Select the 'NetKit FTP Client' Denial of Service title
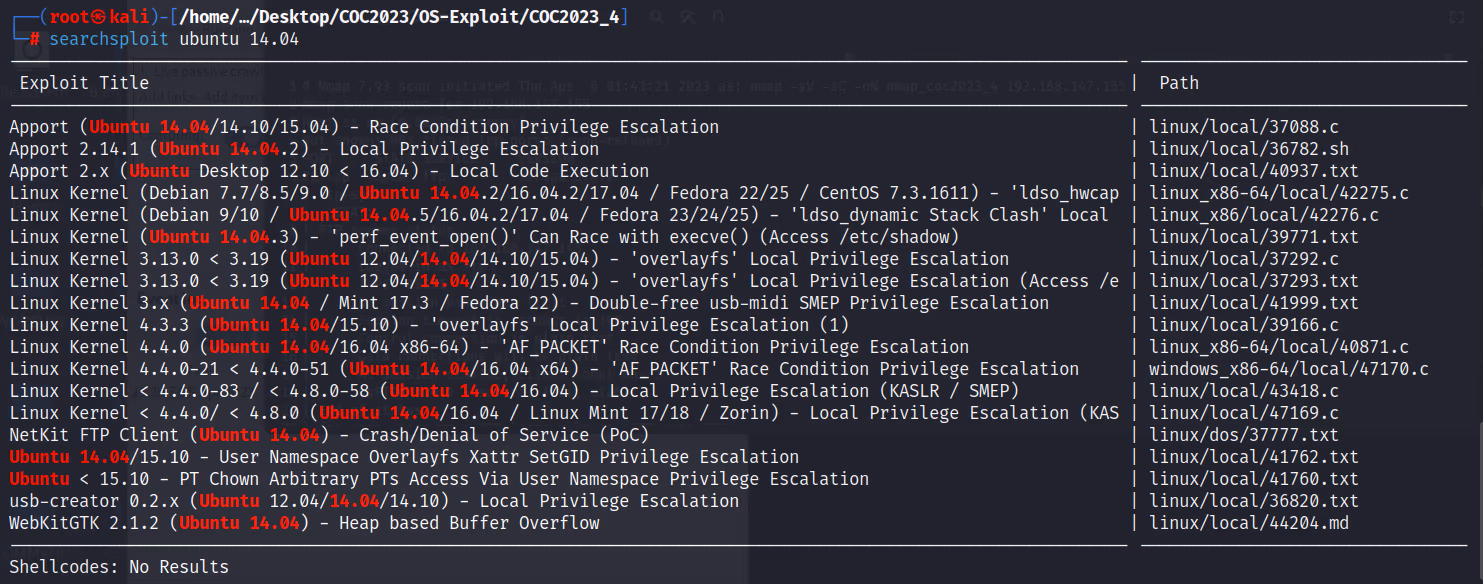The image size is (1483, 584). click(x=329, y=435)
